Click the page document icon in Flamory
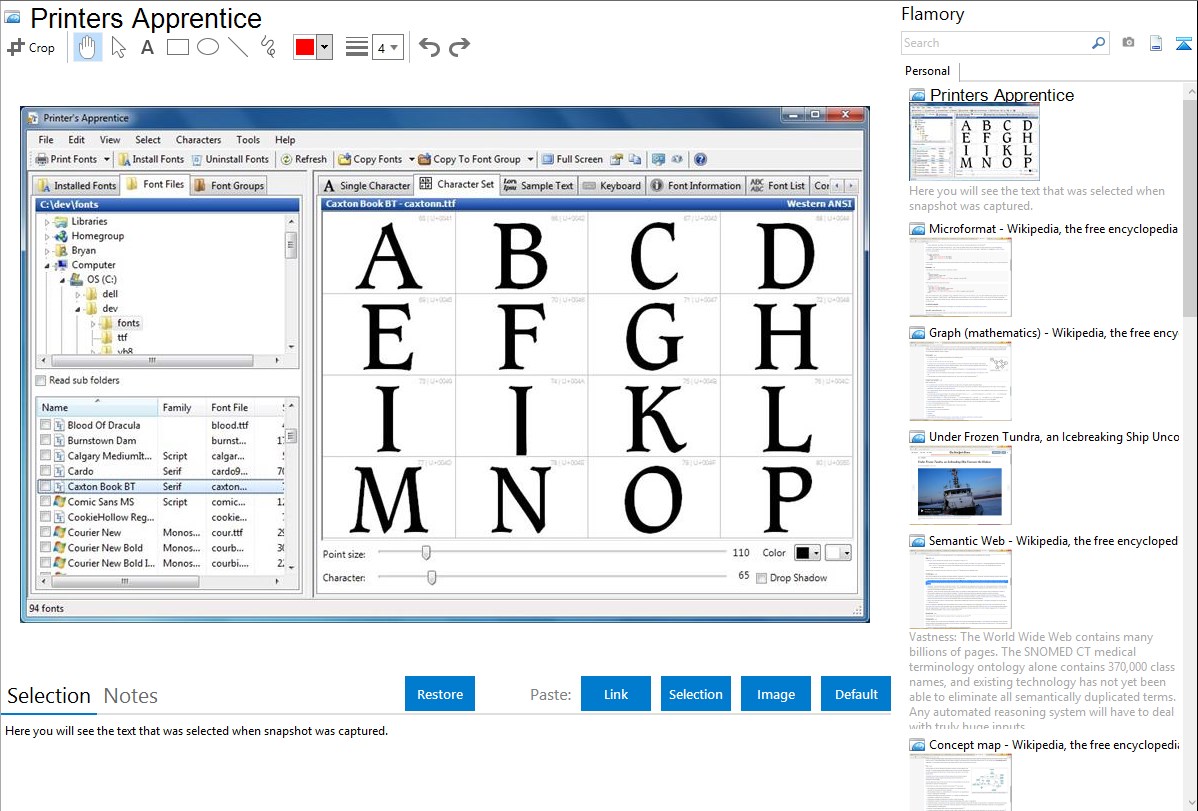The image size is (1198, 811). pos(1156,43)
